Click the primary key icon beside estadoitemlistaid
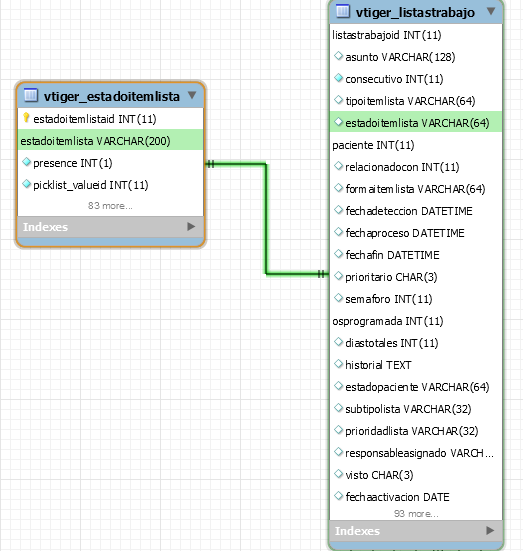This screenshot has height=551, width=523. [26, 118]
